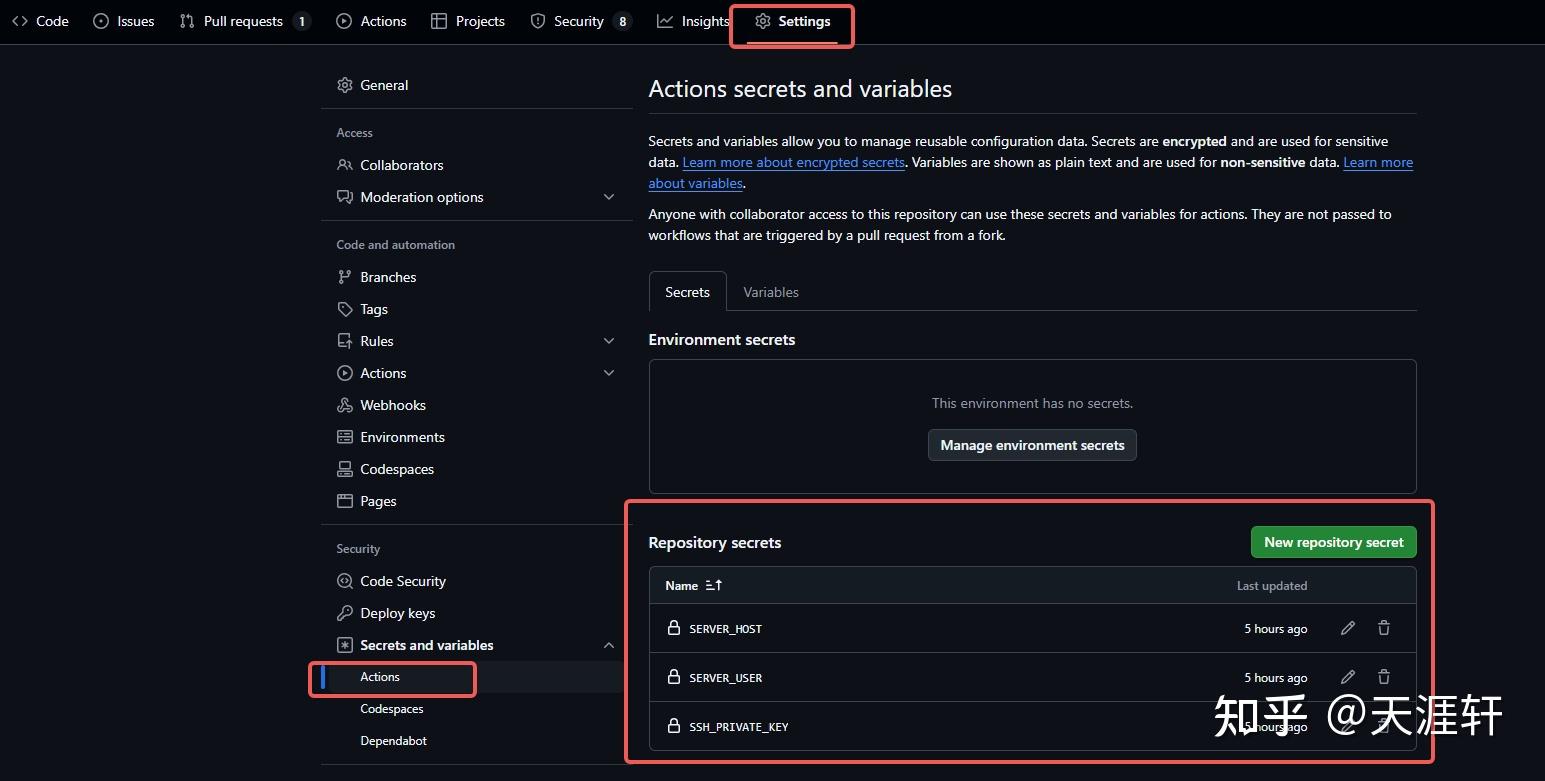Open the Pages settings section
Screen dimensions: 1545x781
tap(378, 501)
